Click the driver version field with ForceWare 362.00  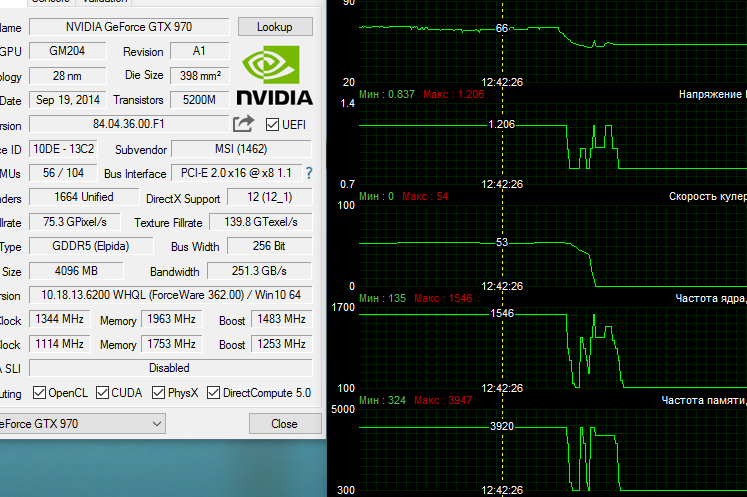click(x=171, y=295)
